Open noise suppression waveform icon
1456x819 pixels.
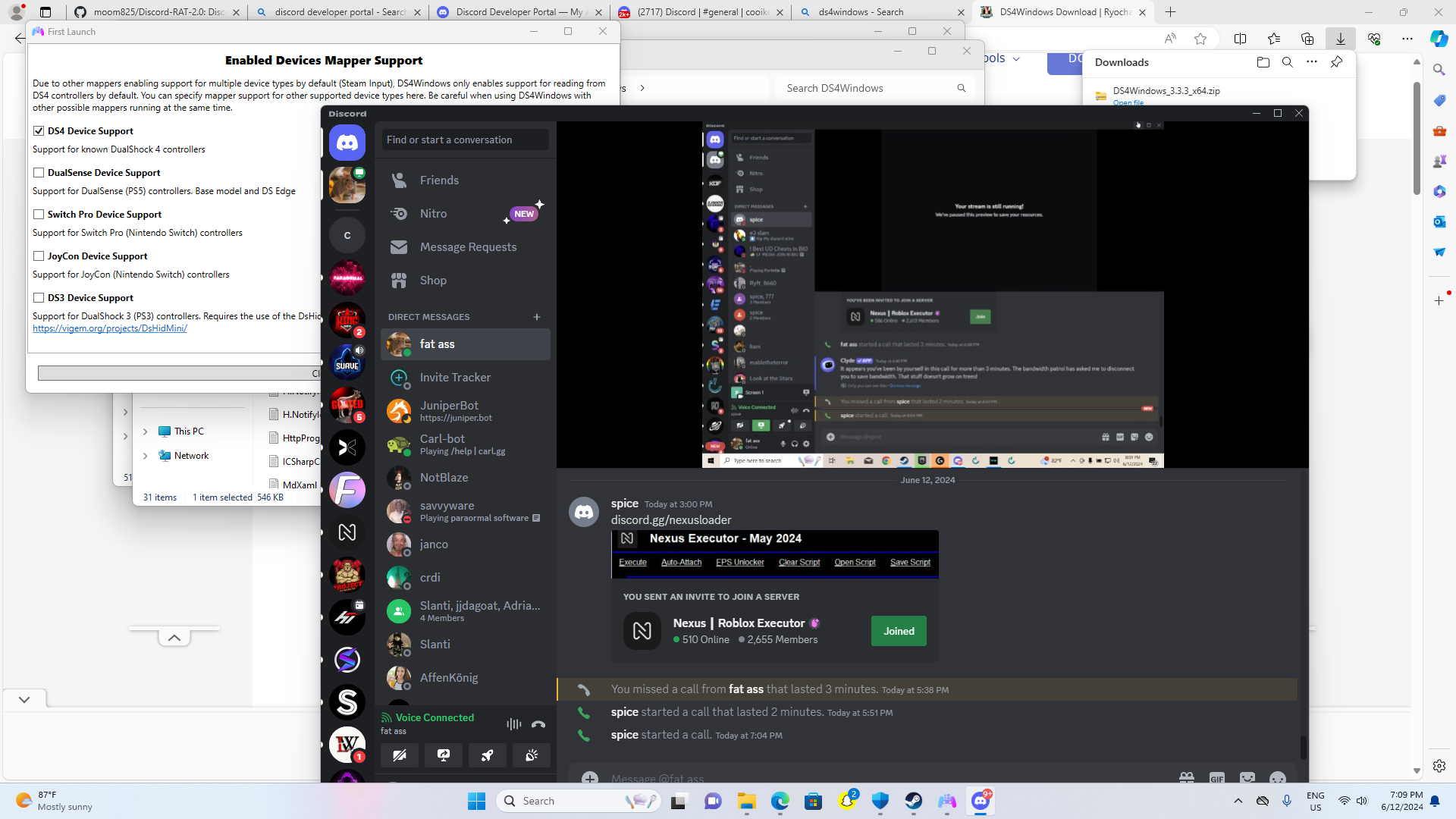[x=513, y=724]
